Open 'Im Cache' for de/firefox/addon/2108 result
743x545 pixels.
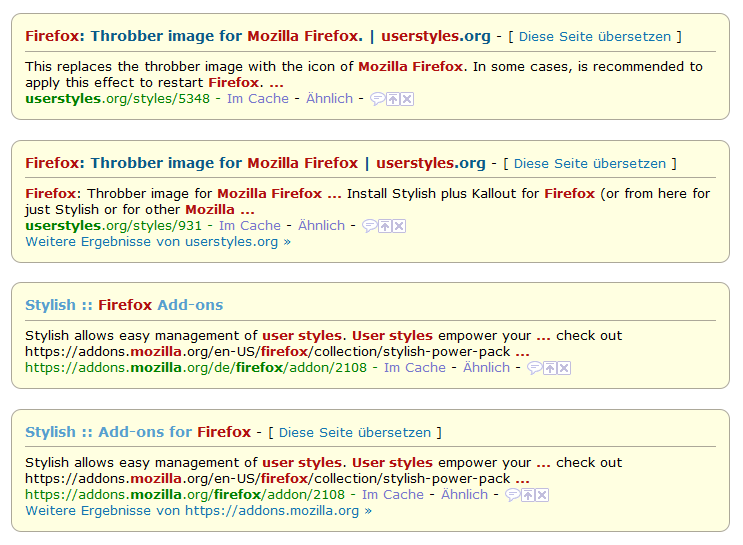coord(415,368)
